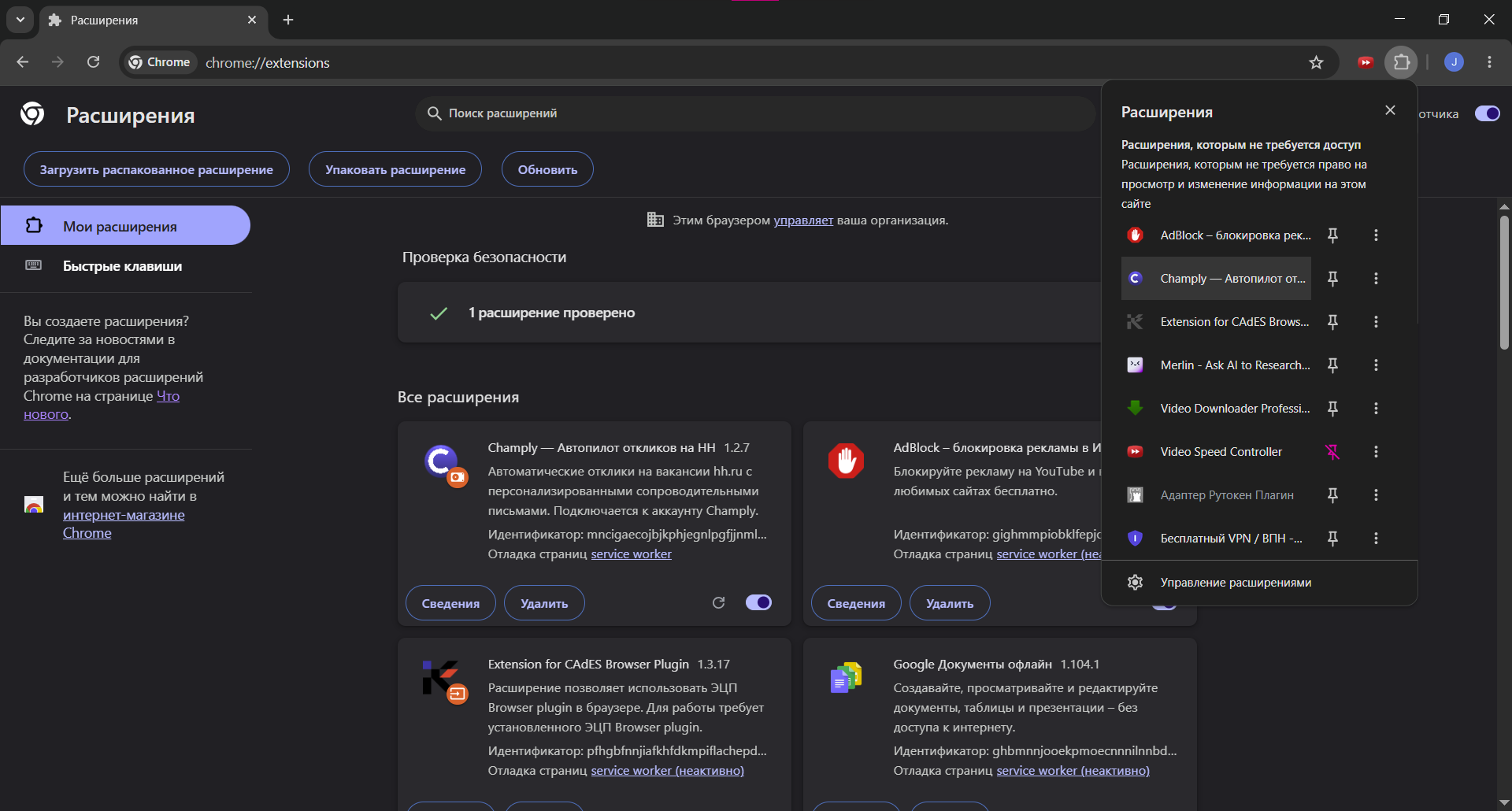Close the Расширения tab
This screenshot has height=811, width=1512.
click(252, 20)
